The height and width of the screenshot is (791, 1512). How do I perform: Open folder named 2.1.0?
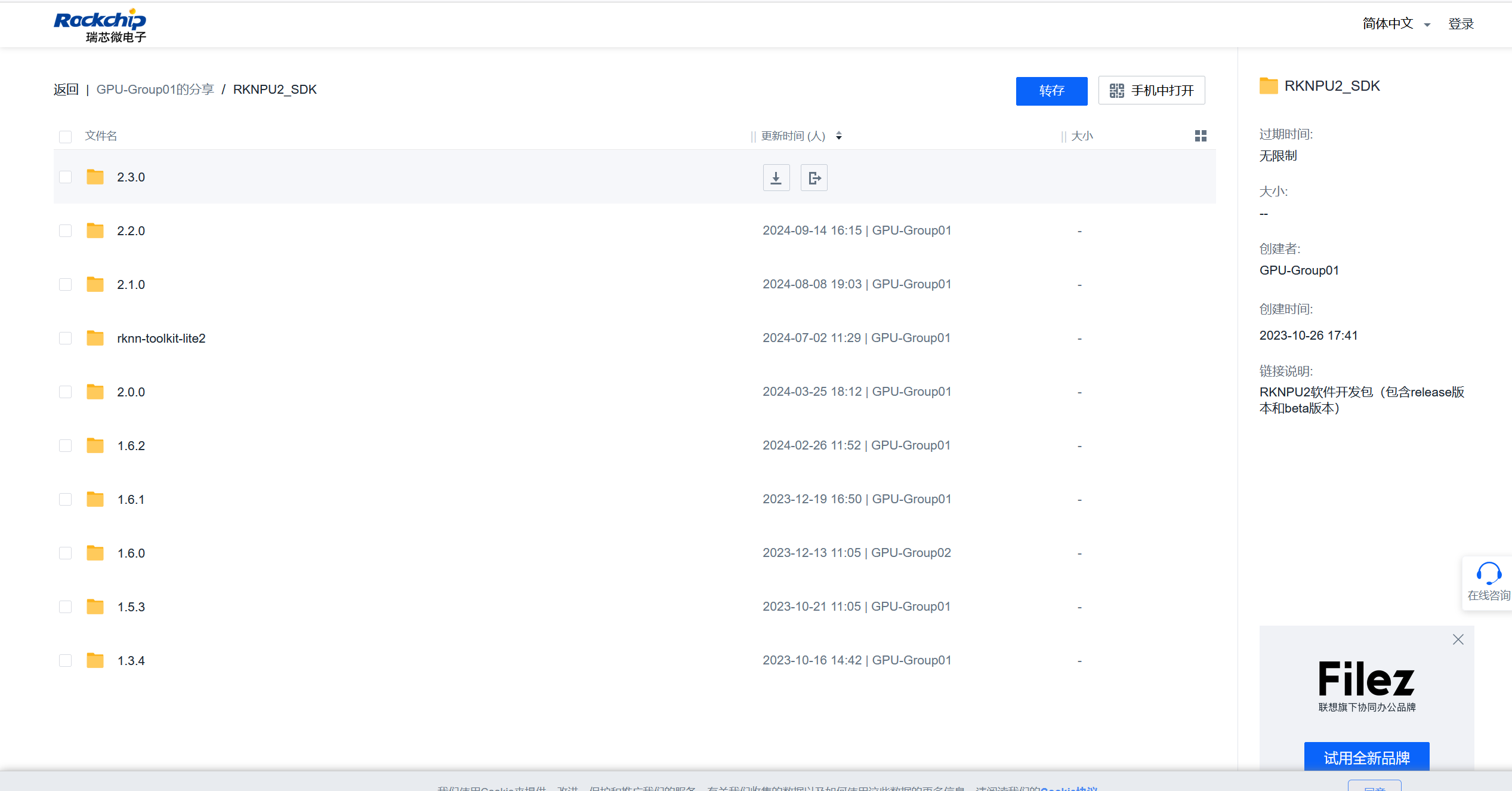[x=131, y=285]
